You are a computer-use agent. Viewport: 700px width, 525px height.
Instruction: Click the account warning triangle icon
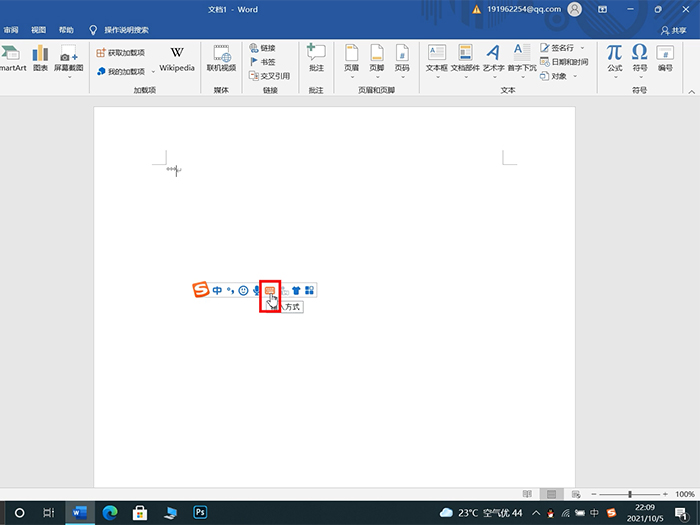(x=477, y=9)
